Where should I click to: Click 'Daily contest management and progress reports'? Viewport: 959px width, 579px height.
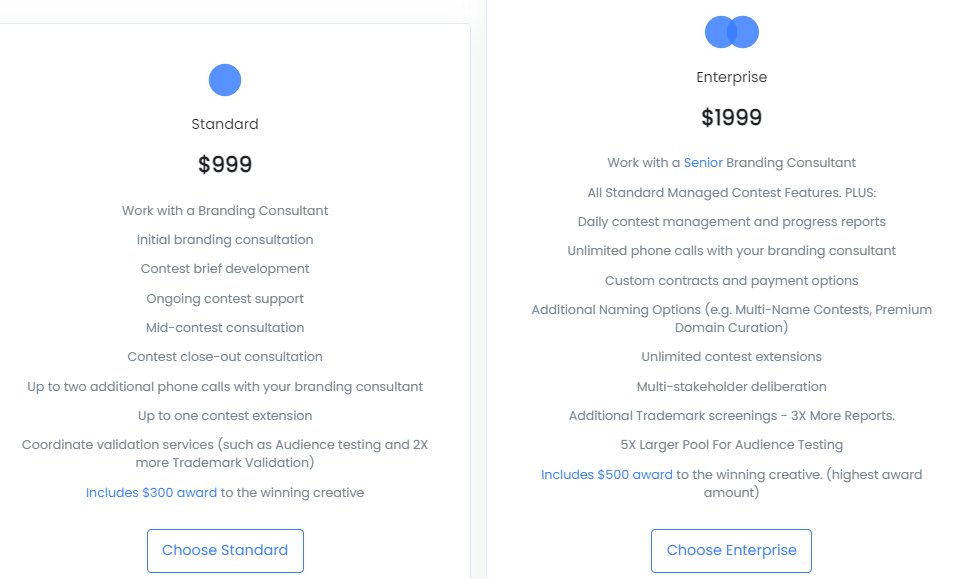coord(731,222)
